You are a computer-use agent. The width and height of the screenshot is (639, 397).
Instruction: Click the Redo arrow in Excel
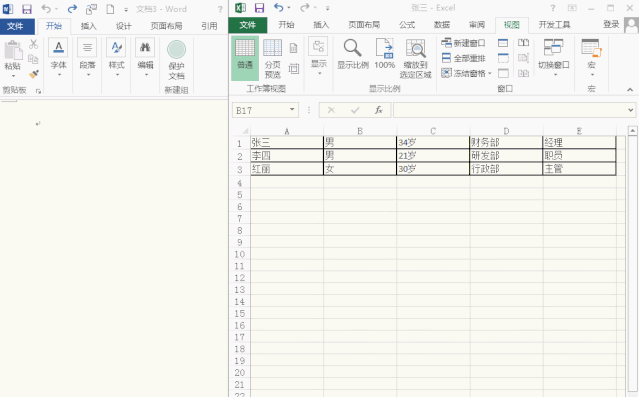pyautogui.click(x=305, y=7)
